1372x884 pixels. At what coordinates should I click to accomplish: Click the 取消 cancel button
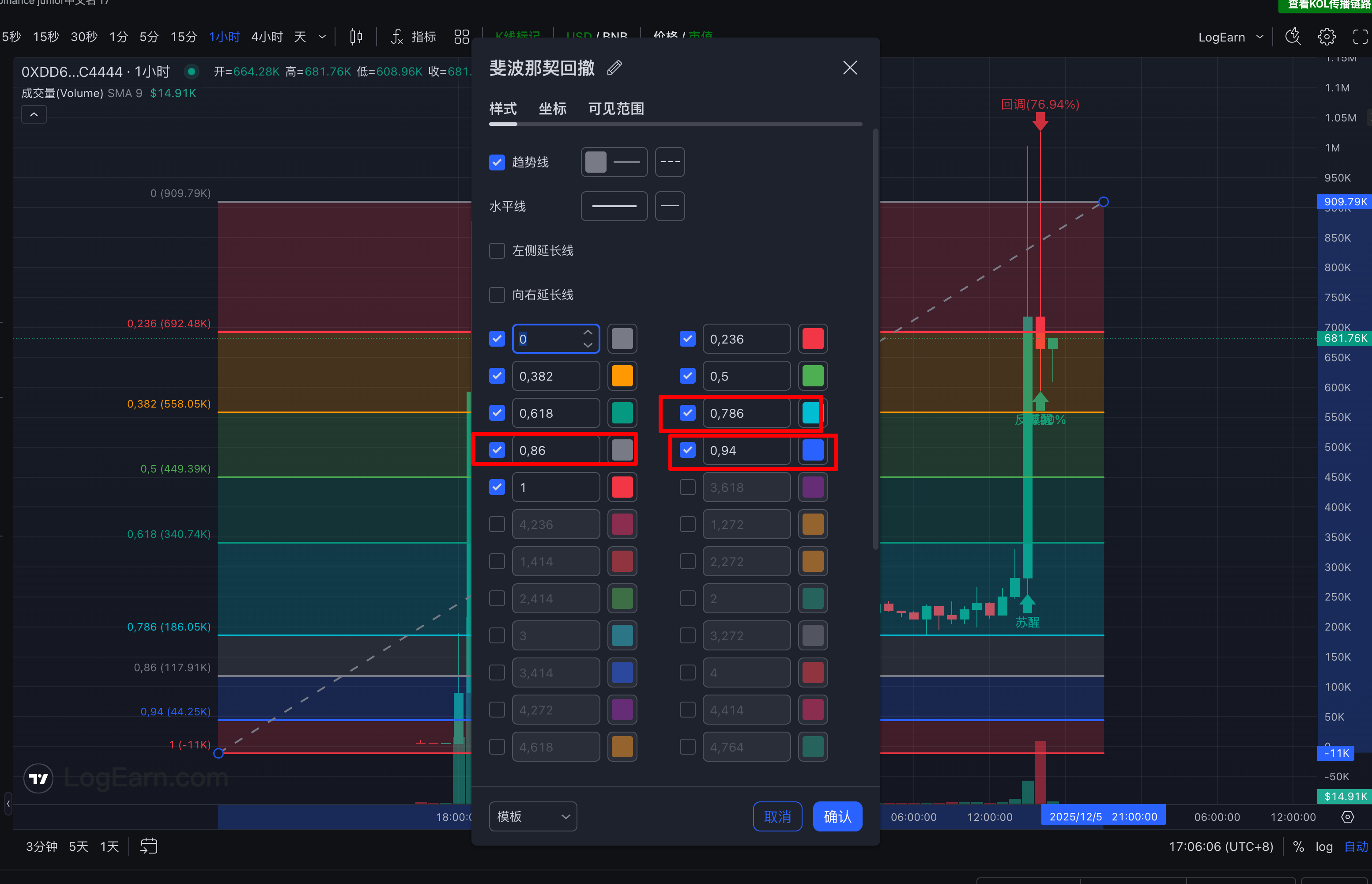click(x=777, y=816)
